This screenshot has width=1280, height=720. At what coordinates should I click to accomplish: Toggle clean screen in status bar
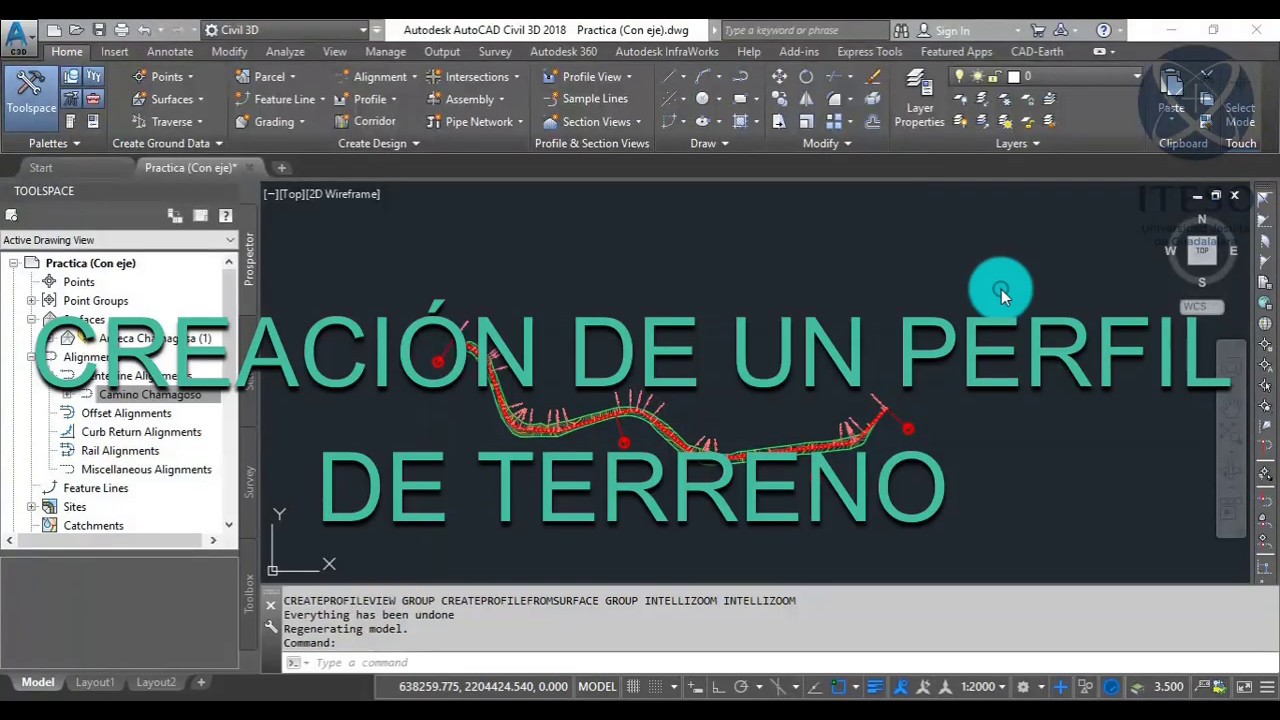[1244, 687]
